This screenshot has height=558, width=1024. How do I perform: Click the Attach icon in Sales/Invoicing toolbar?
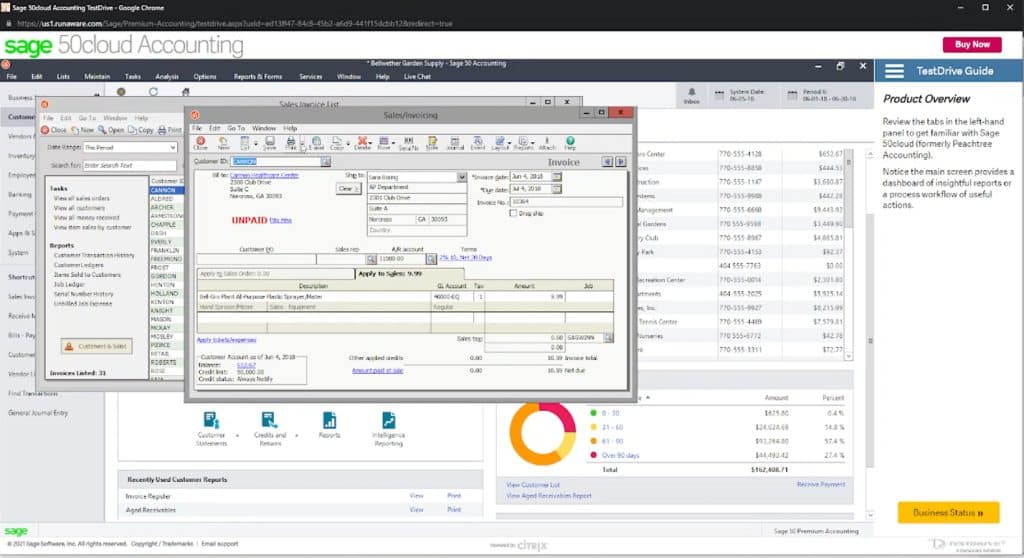pos(547,142)
